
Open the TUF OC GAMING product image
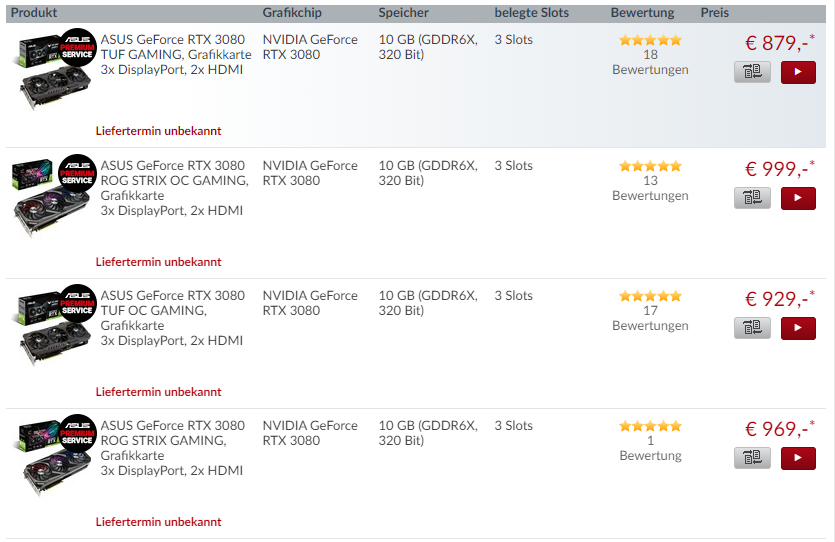(53, 326)
